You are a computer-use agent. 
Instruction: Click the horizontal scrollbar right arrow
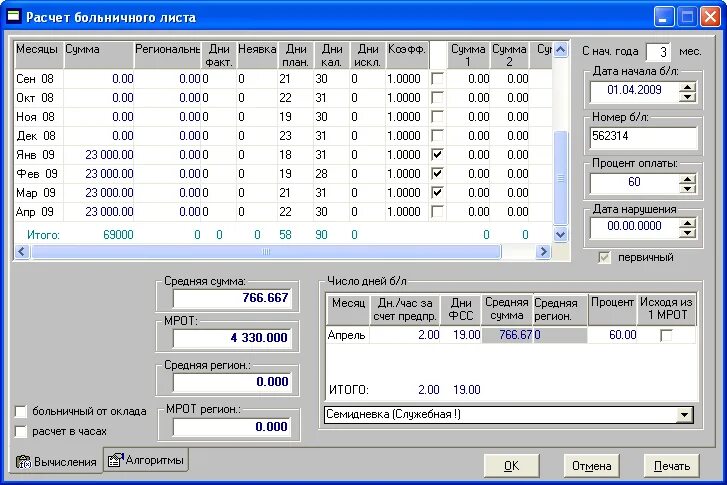pyautogui.click(x=543, y=252)
